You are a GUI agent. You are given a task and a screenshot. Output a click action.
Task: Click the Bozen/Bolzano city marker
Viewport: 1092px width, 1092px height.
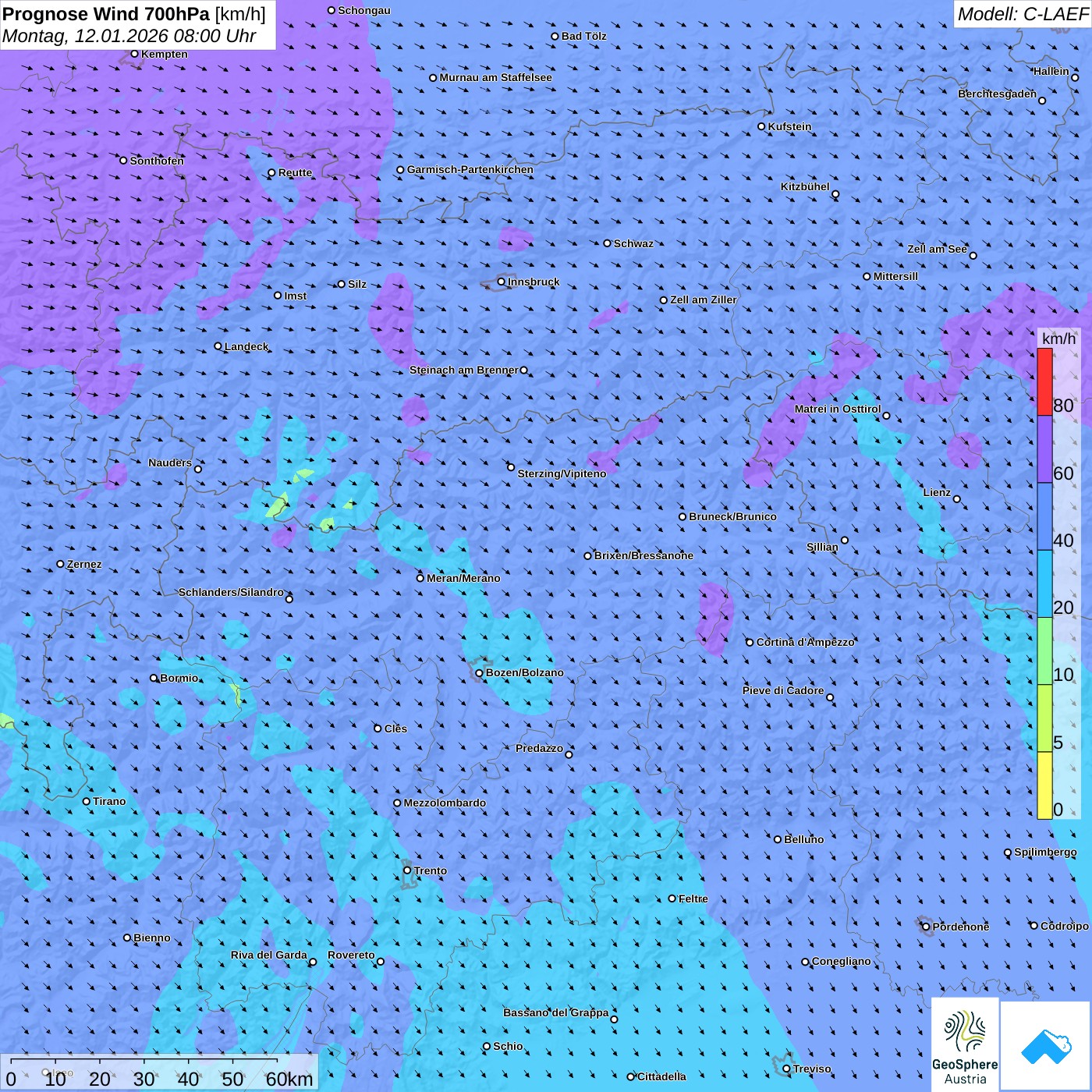tap(480, 672)
